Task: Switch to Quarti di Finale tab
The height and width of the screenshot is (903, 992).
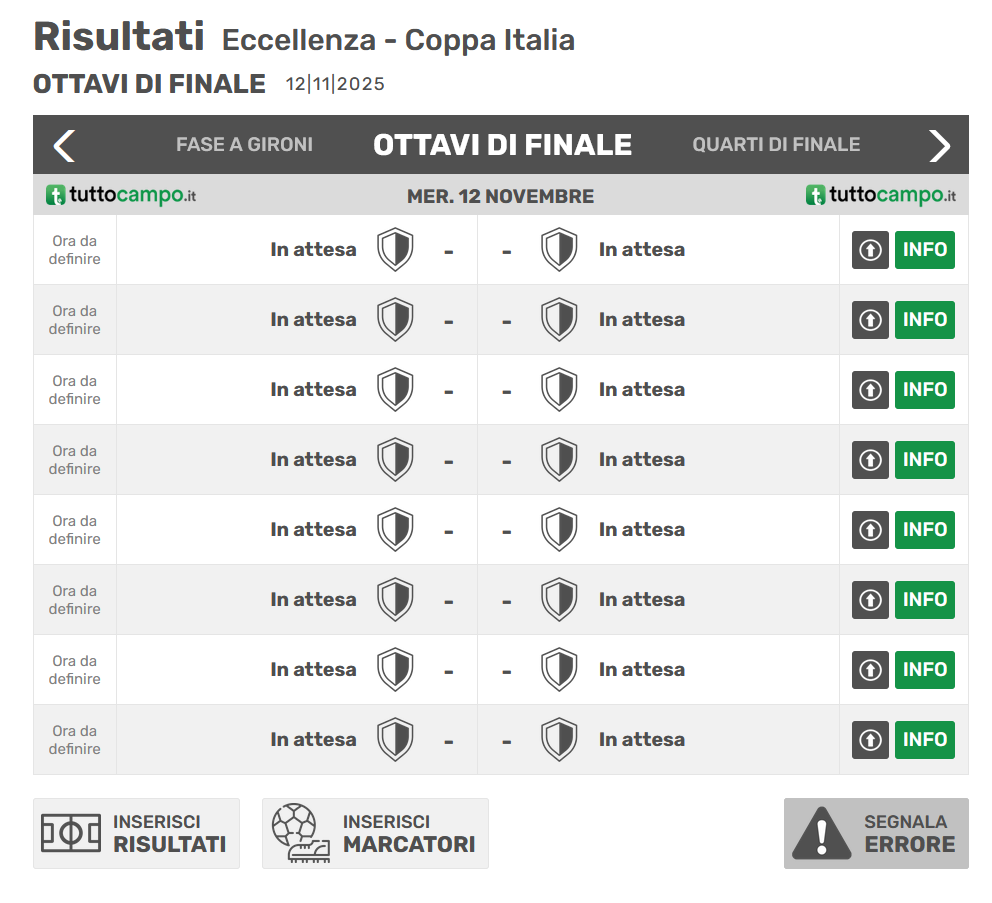Action: pyautogui.click(x=776, y=145)
